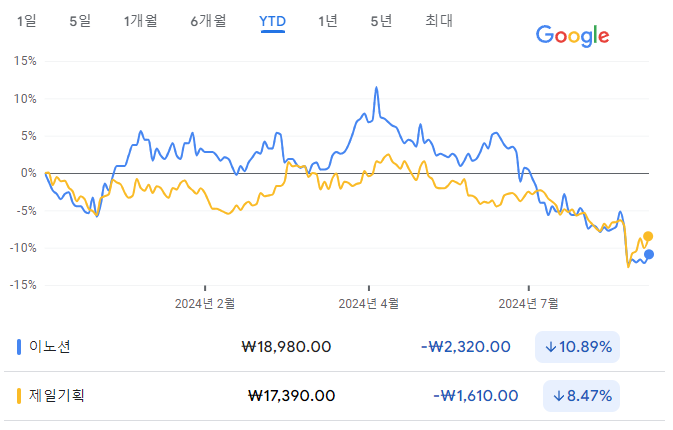Viewport: 673px width, 430px height.
Task: Click the 2024년 4월 axis label
Action: 368,304
